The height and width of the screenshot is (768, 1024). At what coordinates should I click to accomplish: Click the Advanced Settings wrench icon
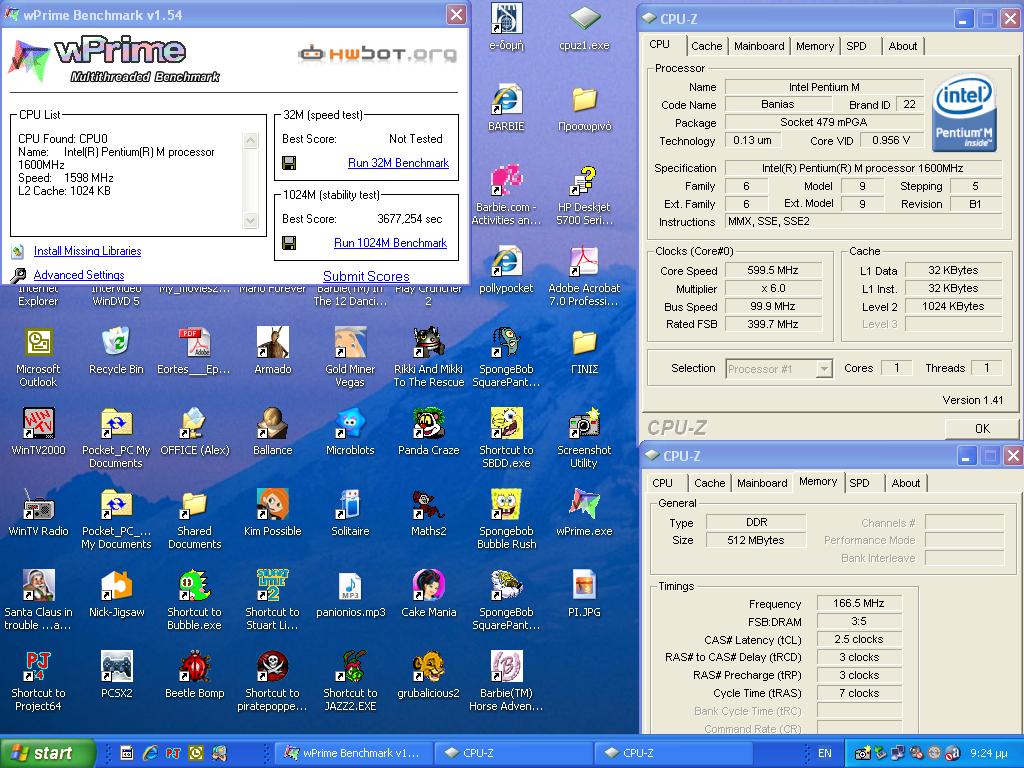point(18,275)
